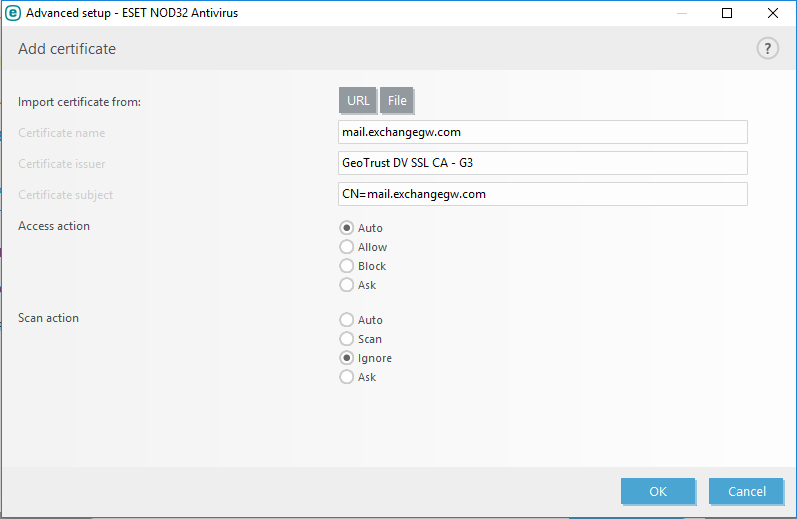Select Ask under Access action

click(x=347, y=285)
